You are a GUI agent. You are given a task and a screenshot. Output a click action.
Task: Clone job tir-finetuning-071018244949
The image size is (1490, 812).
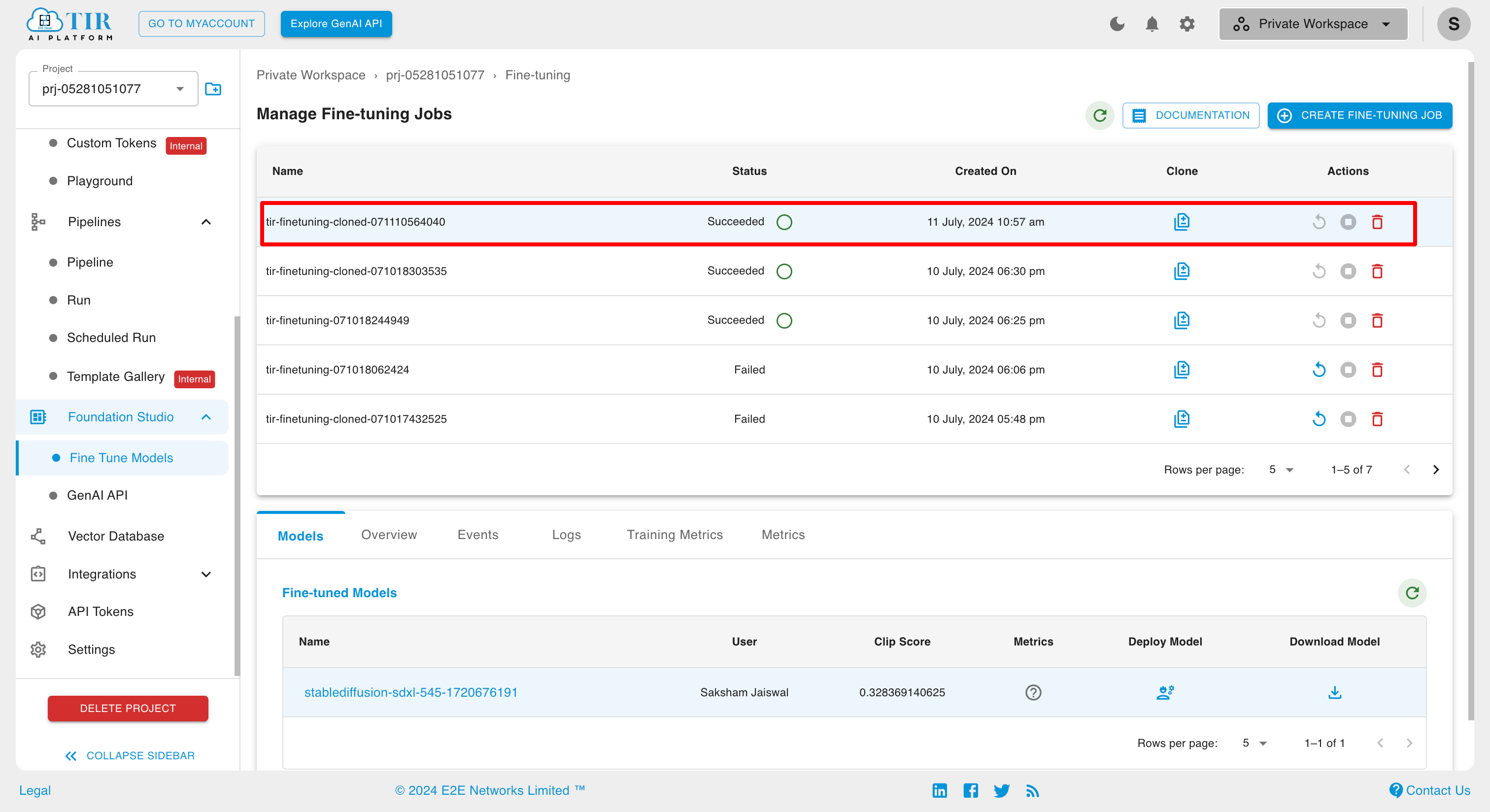(x=1181, y=320)
